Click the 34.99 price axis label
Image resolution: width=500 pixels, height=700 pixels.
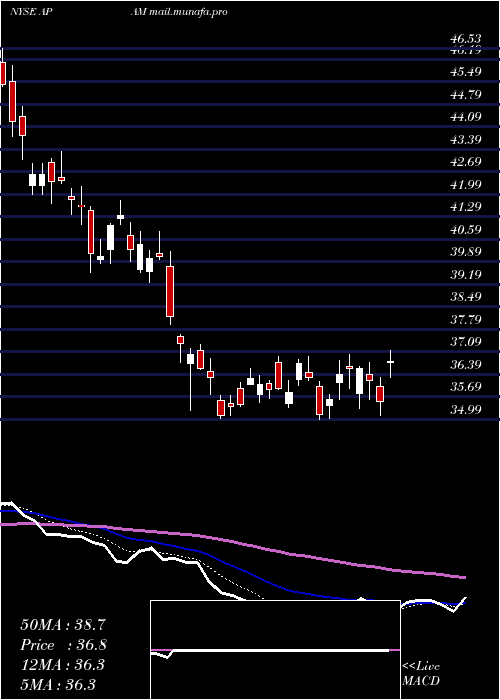point(465,410)
